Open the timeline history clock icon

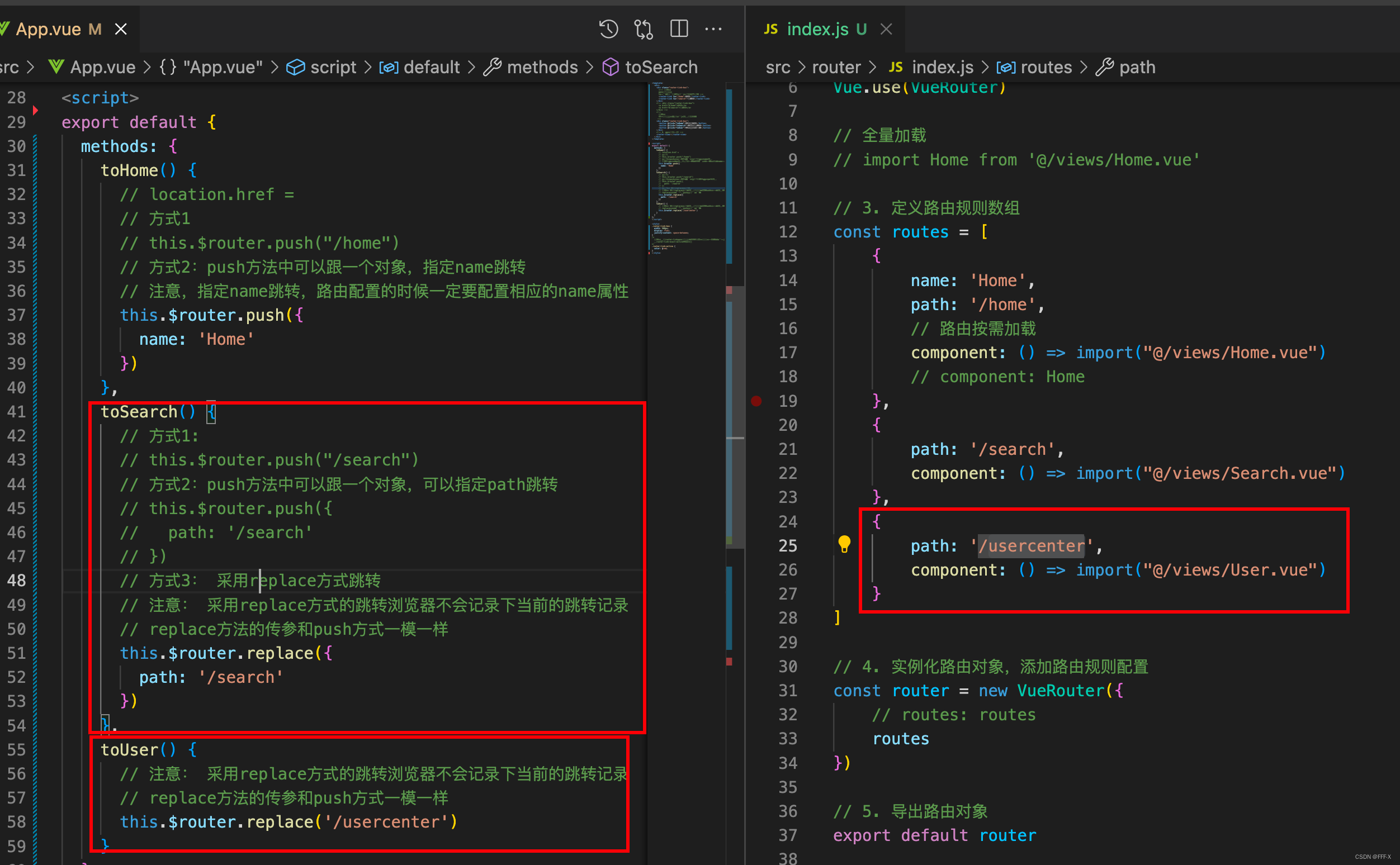click(608, 29)
